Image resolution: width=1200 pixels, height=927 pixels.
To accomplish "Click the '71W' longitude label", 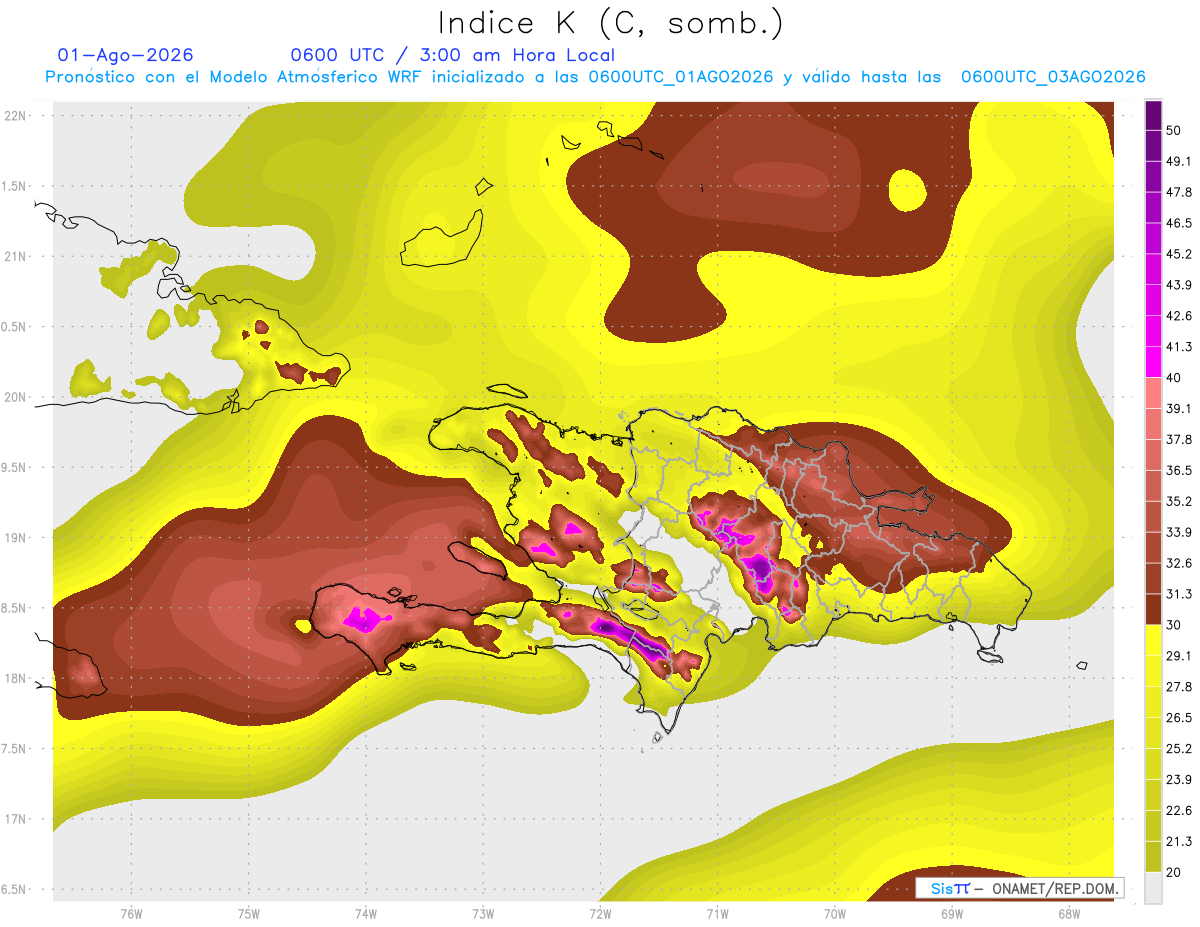I will (717, 914).
